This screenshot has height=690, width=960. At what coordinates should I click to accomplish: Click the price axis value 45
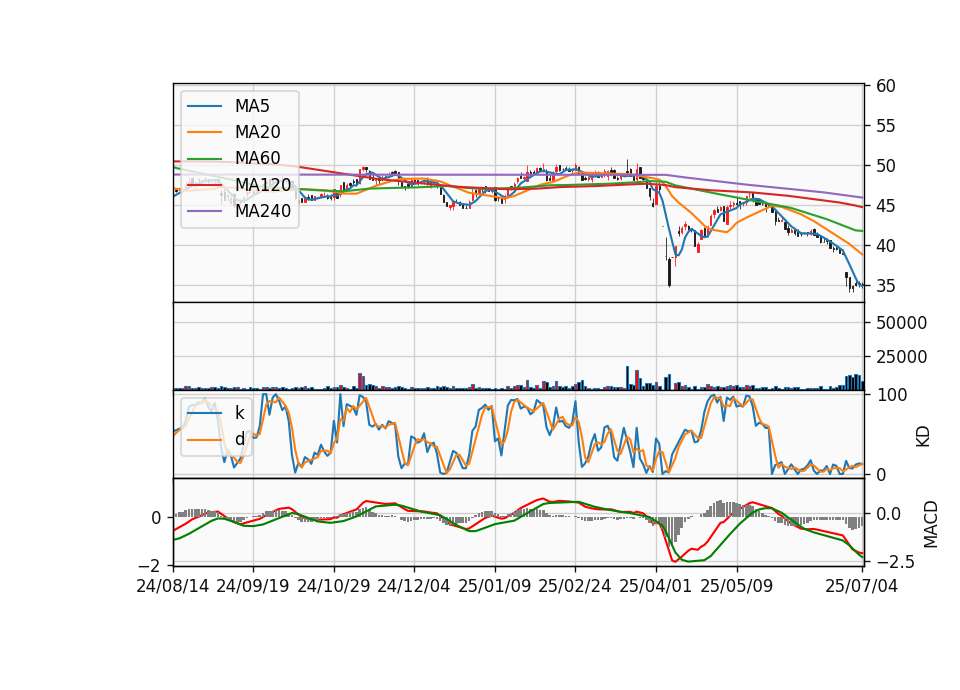pyautogui.click(x=885, y=206)
